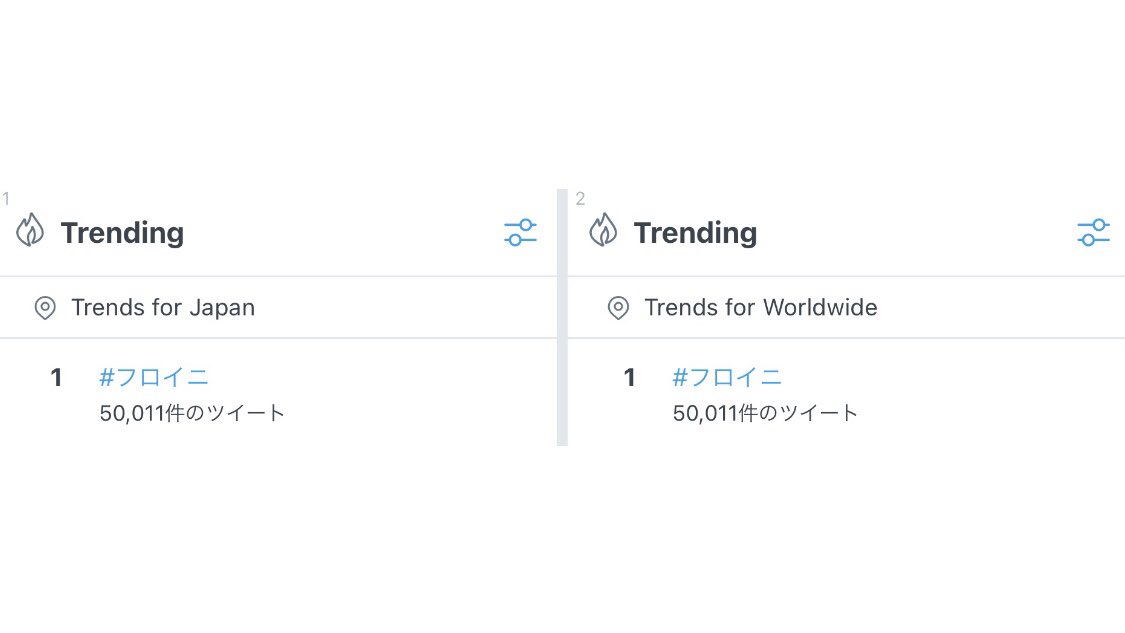Open column settings for Worldwide Trending column
1125x633 pixels.
pos(1093,233)
